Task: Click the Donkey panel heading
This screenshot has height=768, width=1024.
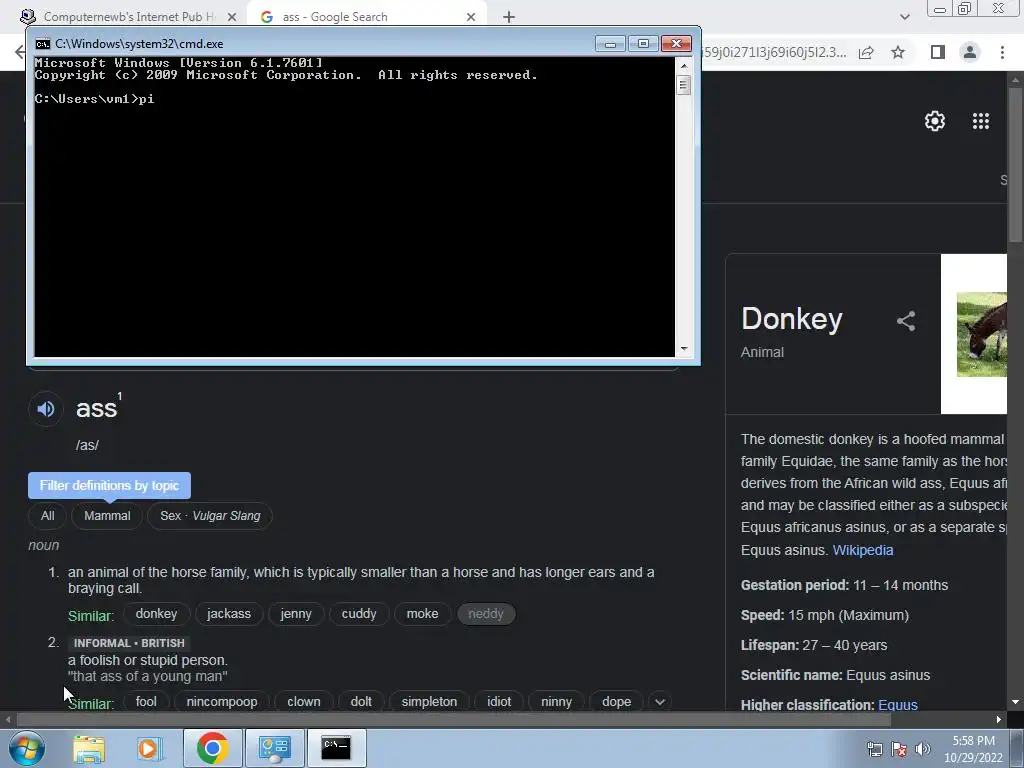Action: pos(792,319)
